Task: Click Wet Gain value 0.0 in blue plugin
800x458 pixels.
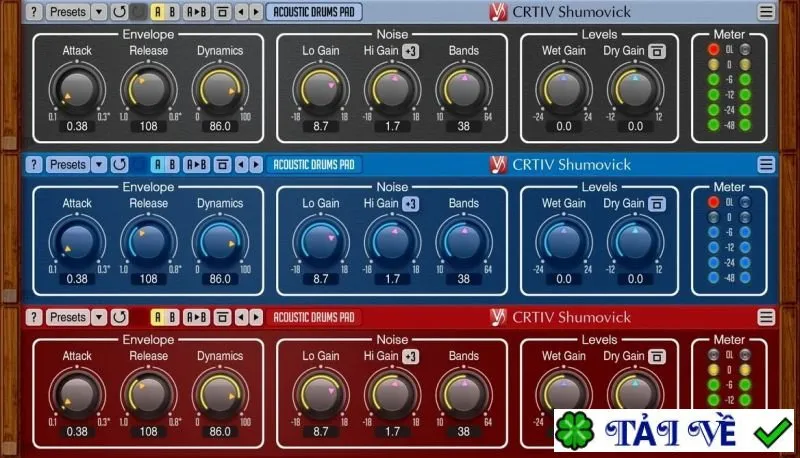Action: click(x=564, y=279)
